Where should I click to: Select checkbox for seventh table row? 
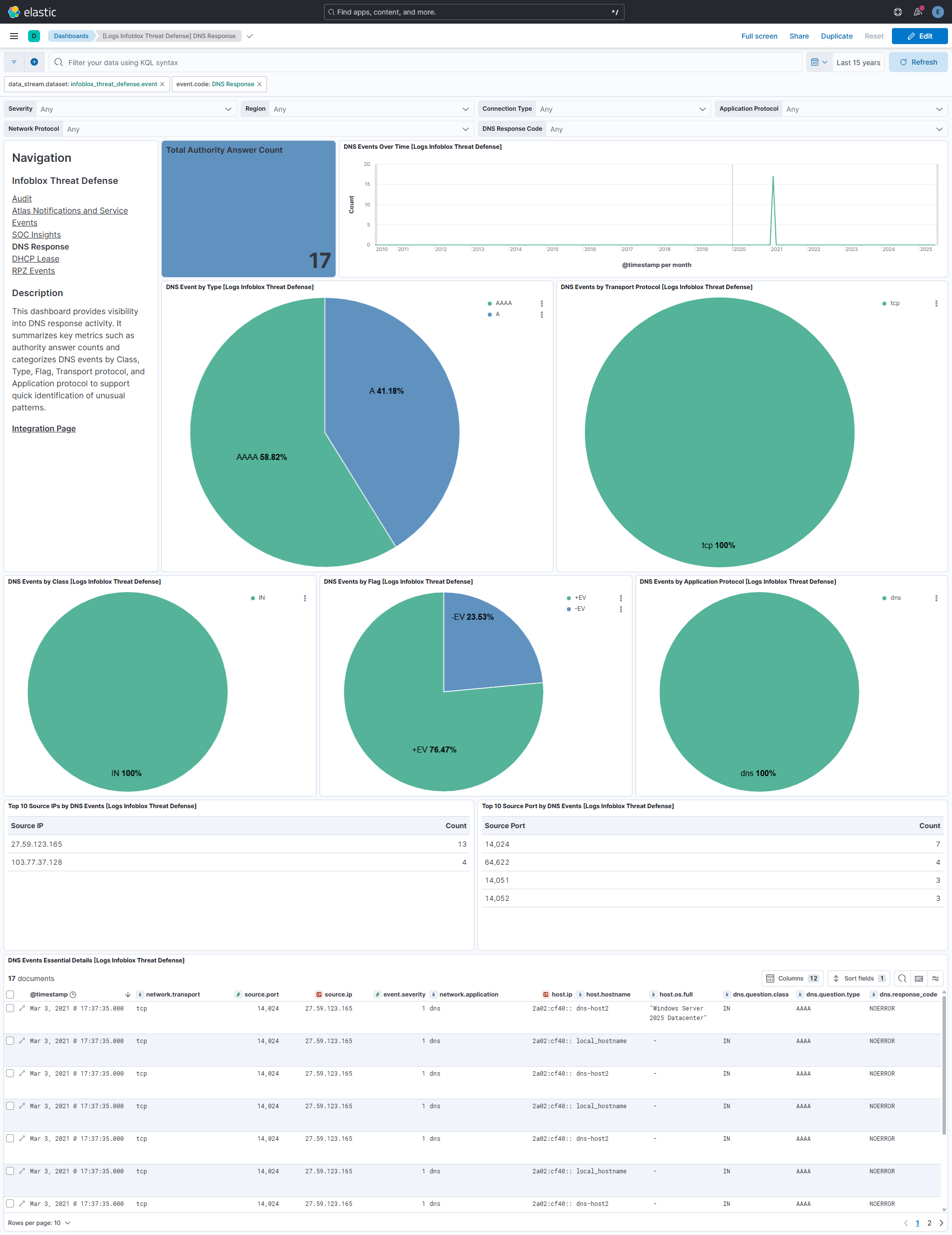10,1203
